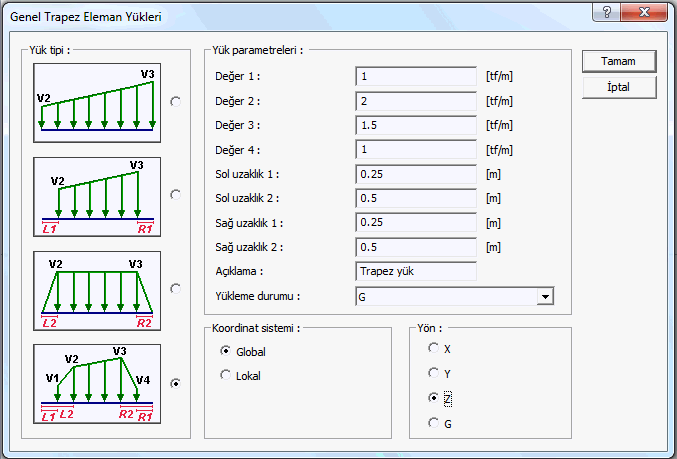The width and height of the screenshot is (677, 459).
Task: Click the Açıklama label
Action: click(x=239, y=271)
